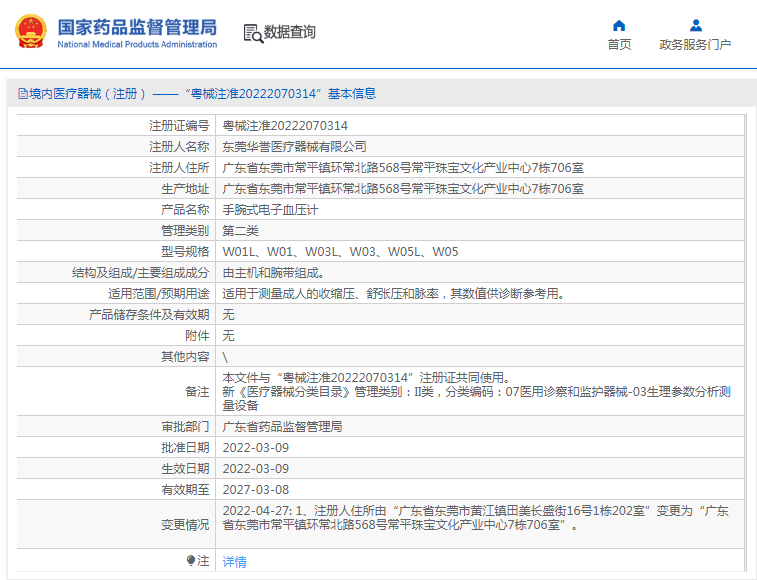Screen dimensions: 757x580
Task: Click the 其他内容 row label
Action: (x=185, y=357)
